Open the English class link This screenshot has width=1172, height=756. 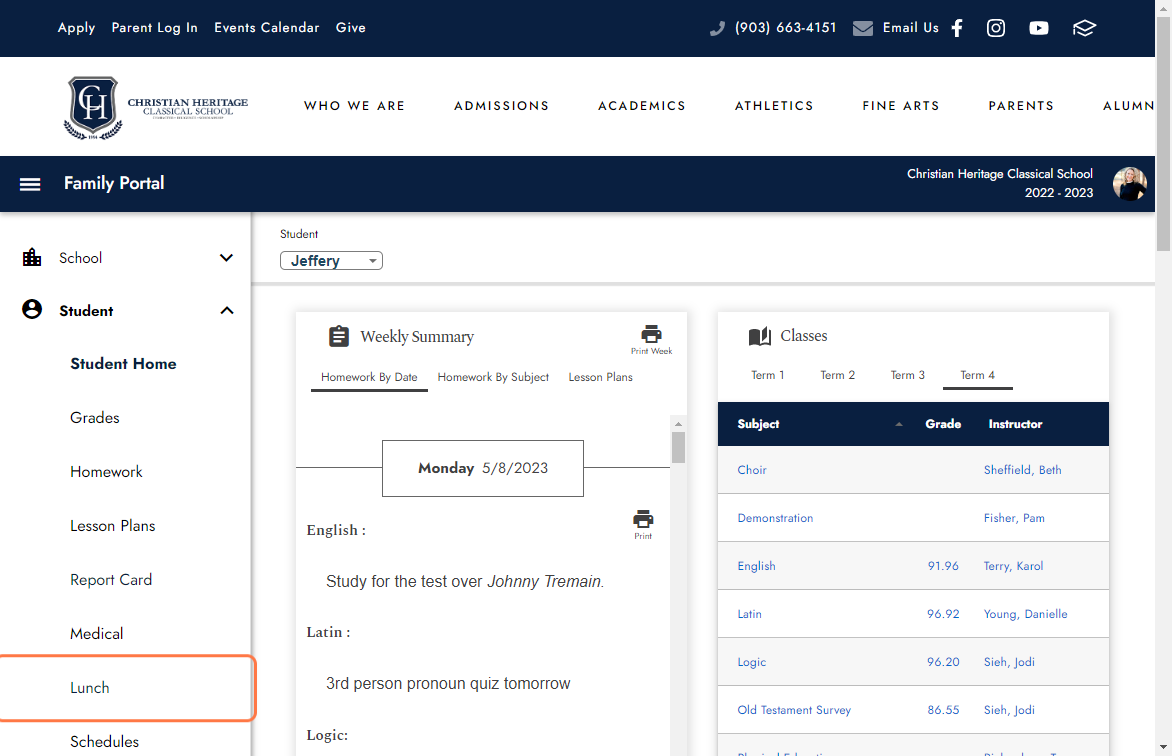[x=756, y=566]
